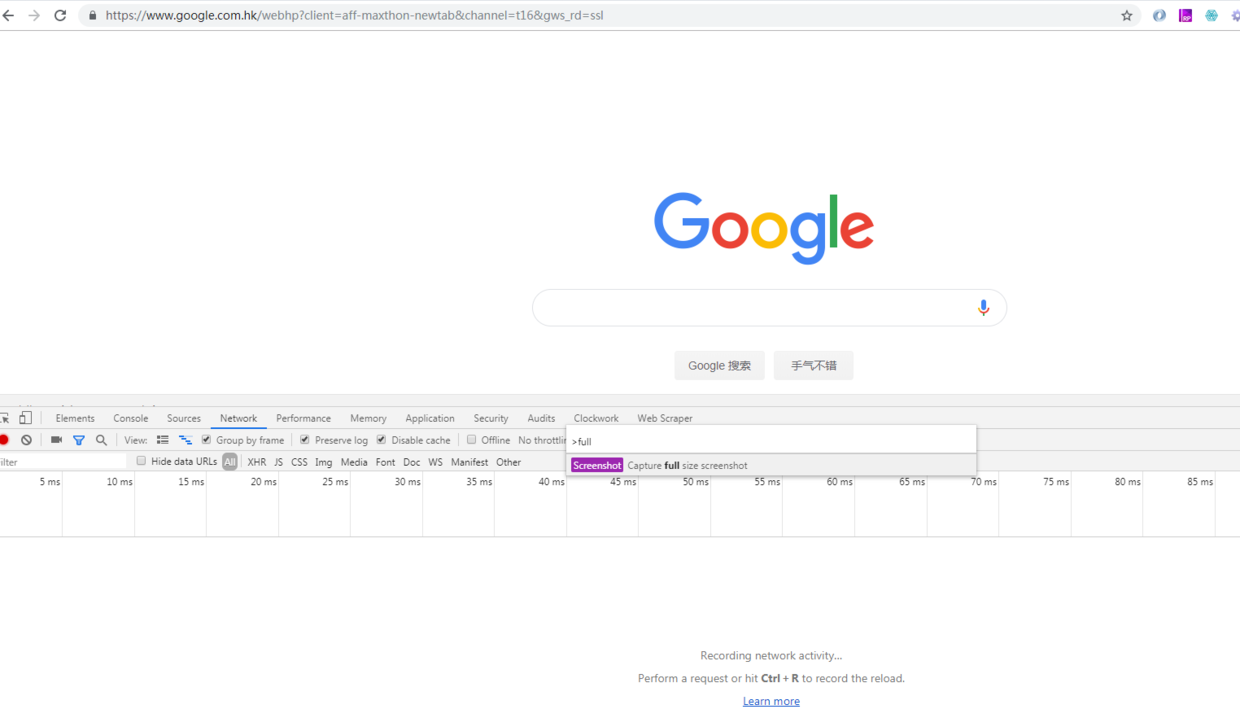Filter requests by Other

[509, 462]
